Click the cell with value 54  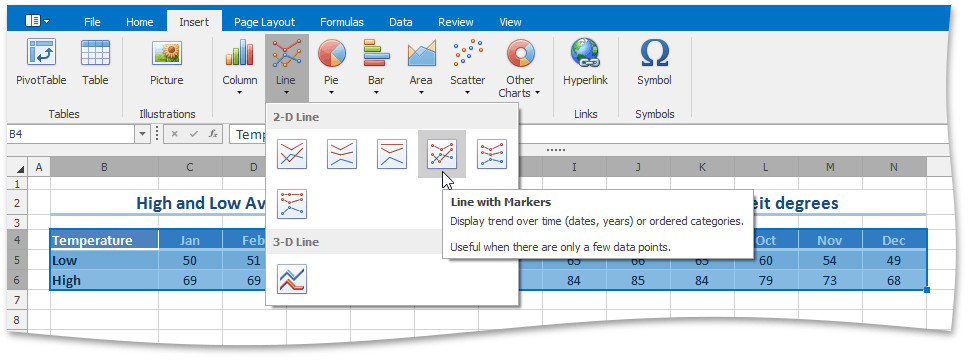(x=830, y=260)
